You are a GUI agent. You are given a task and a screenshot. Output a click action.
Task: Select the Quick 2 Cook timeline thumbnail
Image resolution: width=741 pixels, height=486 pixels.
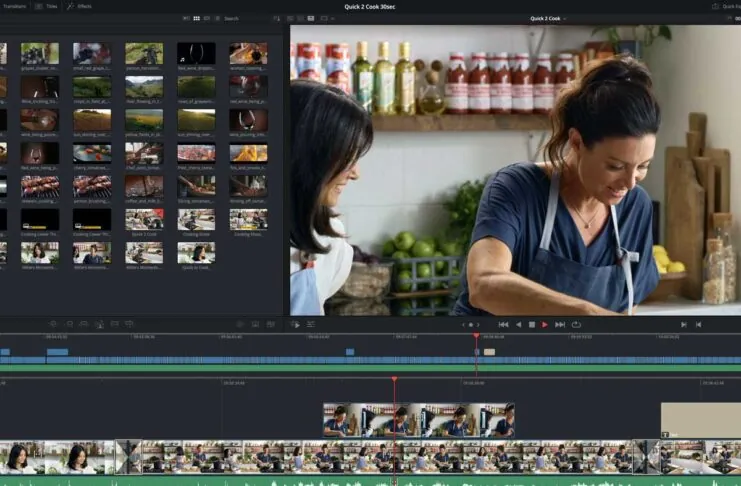coord(144,219)
